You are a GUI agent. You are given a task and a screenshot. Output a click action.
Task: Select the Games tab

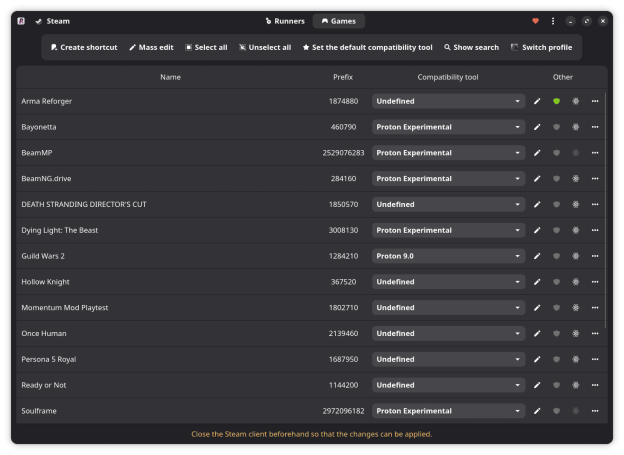pos(339,21)
